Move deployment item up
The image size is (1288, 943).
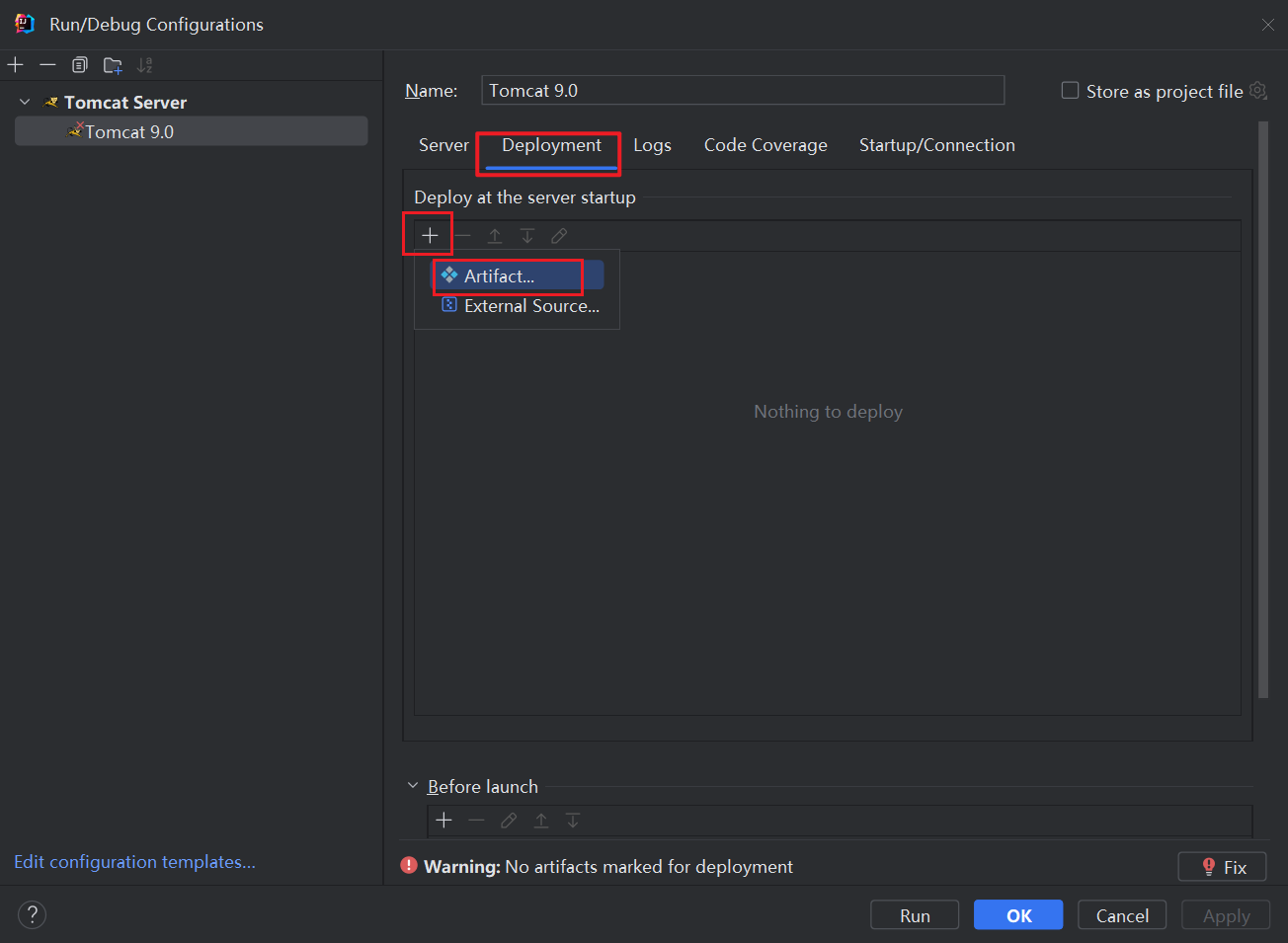495,235
